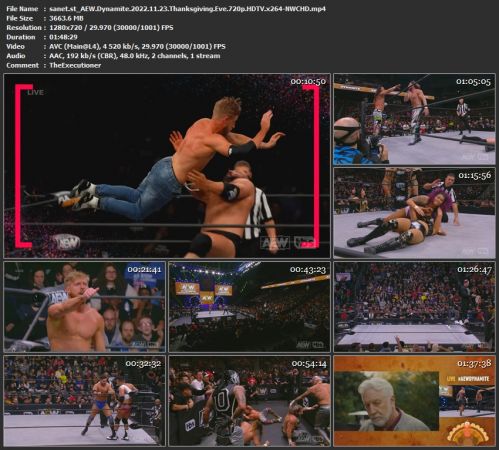
Task: Click the Resolution label
Action: [24, 28]
